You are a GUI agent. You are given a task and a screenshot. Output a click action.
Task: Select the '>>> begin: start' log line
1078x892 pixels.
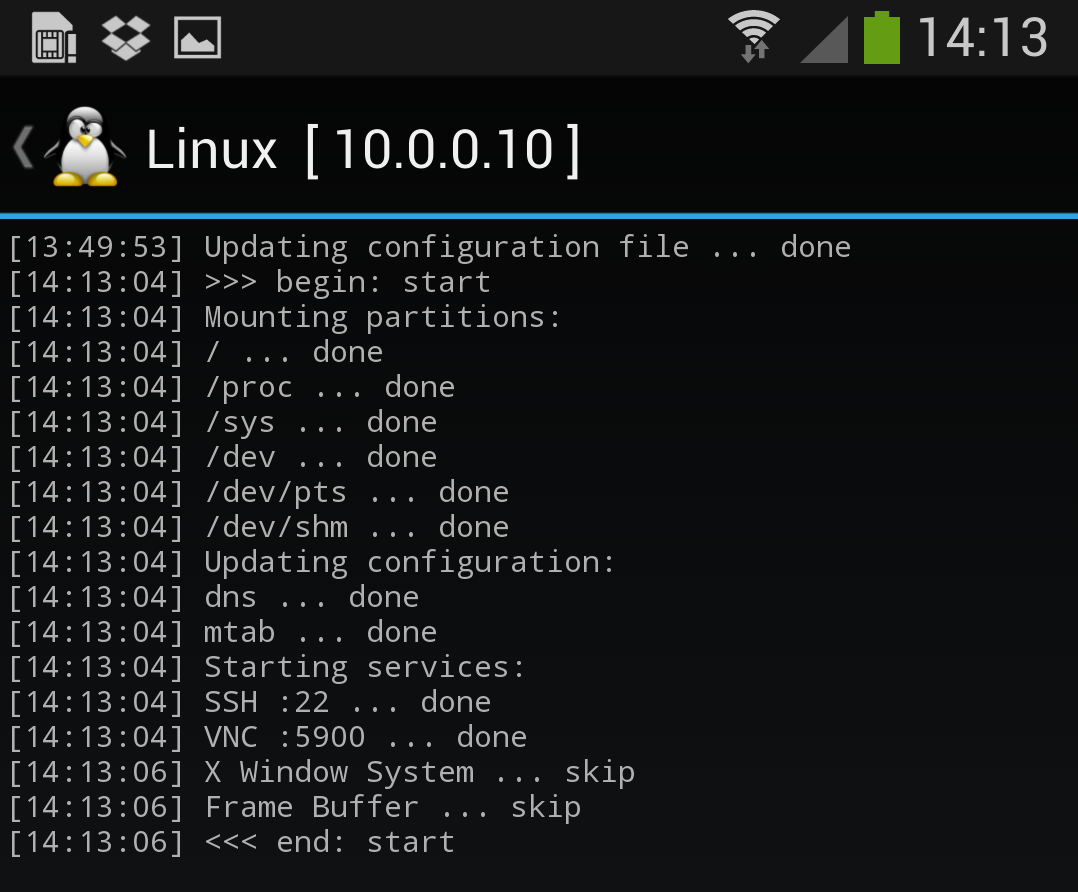tap(250, 283)
